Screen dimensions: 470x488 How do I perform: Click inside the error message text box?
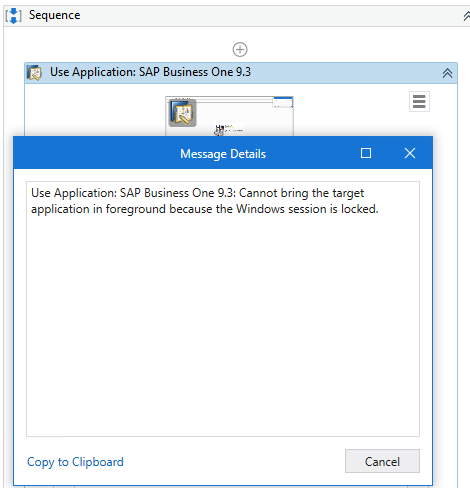pos(223,309)
